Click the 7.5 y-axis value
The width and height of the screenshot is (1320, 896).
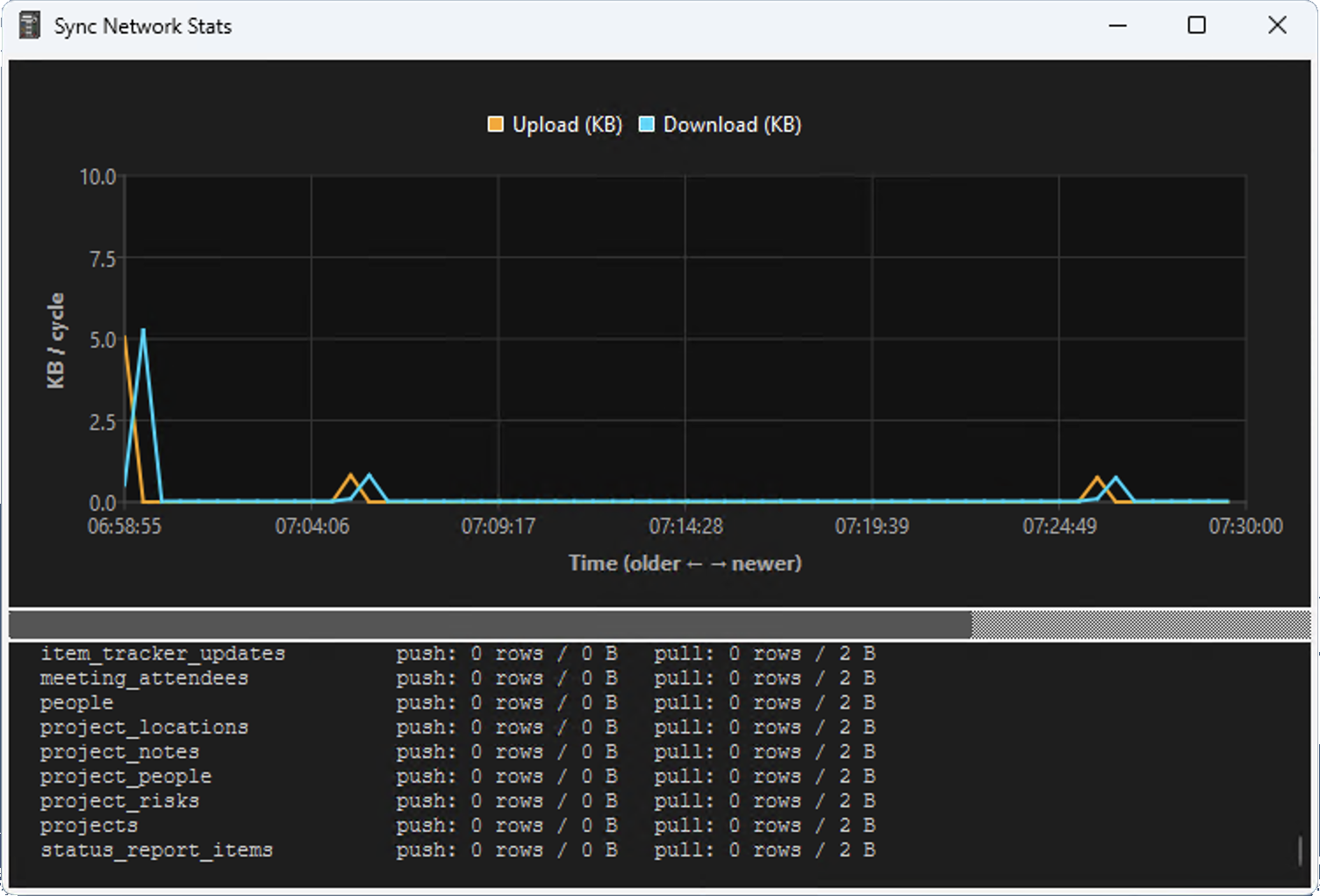[103, 259]
